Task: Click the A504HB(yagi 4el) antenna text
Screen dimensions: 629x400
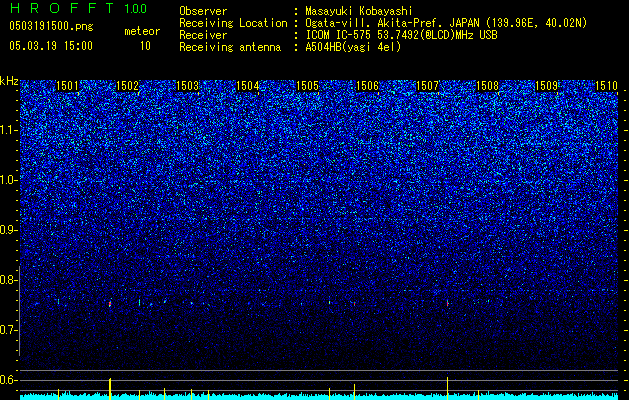Action: 353,47
